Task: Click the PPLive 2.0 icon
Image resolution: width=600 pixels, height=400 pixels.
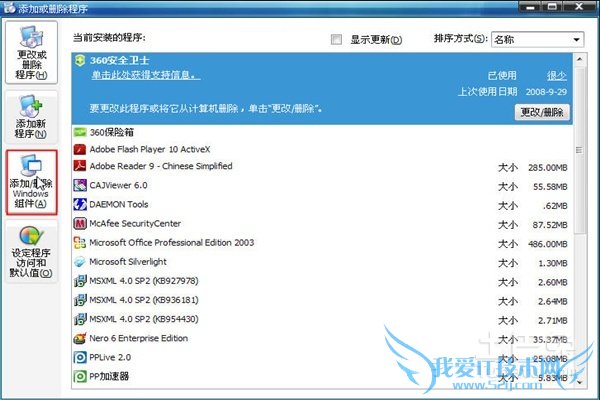Action: (80, 358)
